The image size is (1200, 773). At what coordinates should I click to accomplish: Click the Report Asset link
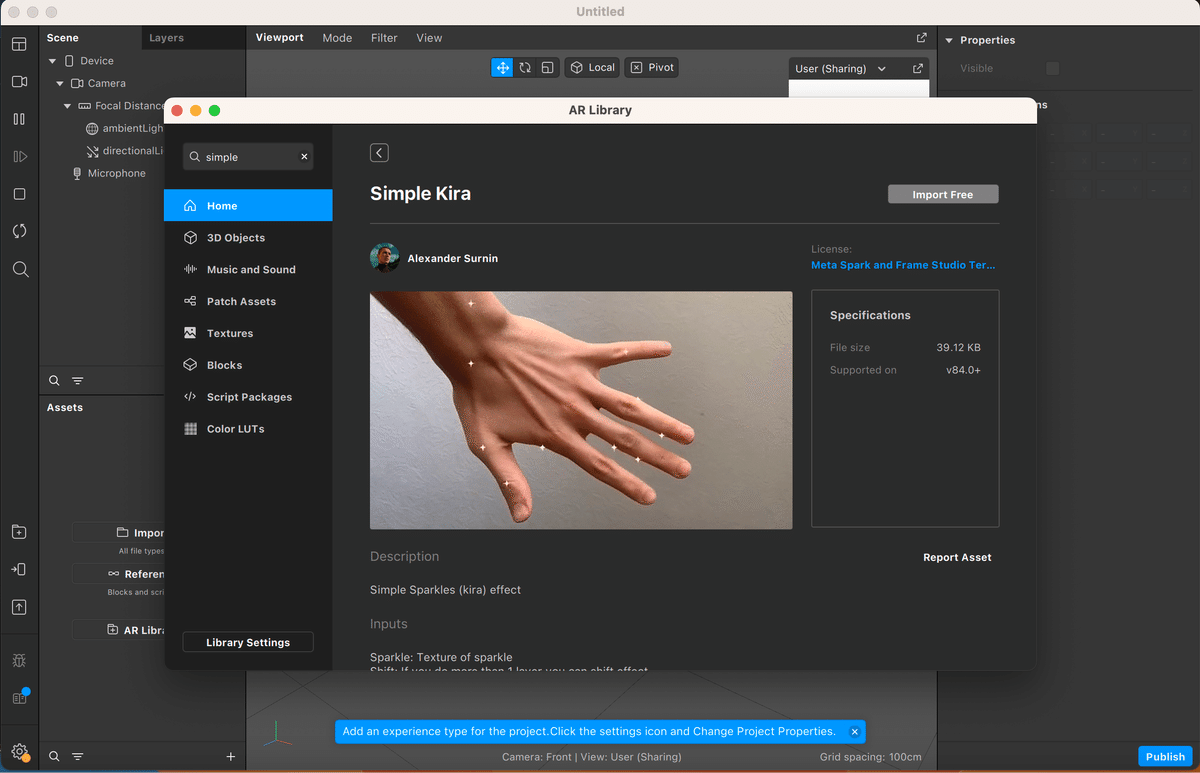click(957, 557)
